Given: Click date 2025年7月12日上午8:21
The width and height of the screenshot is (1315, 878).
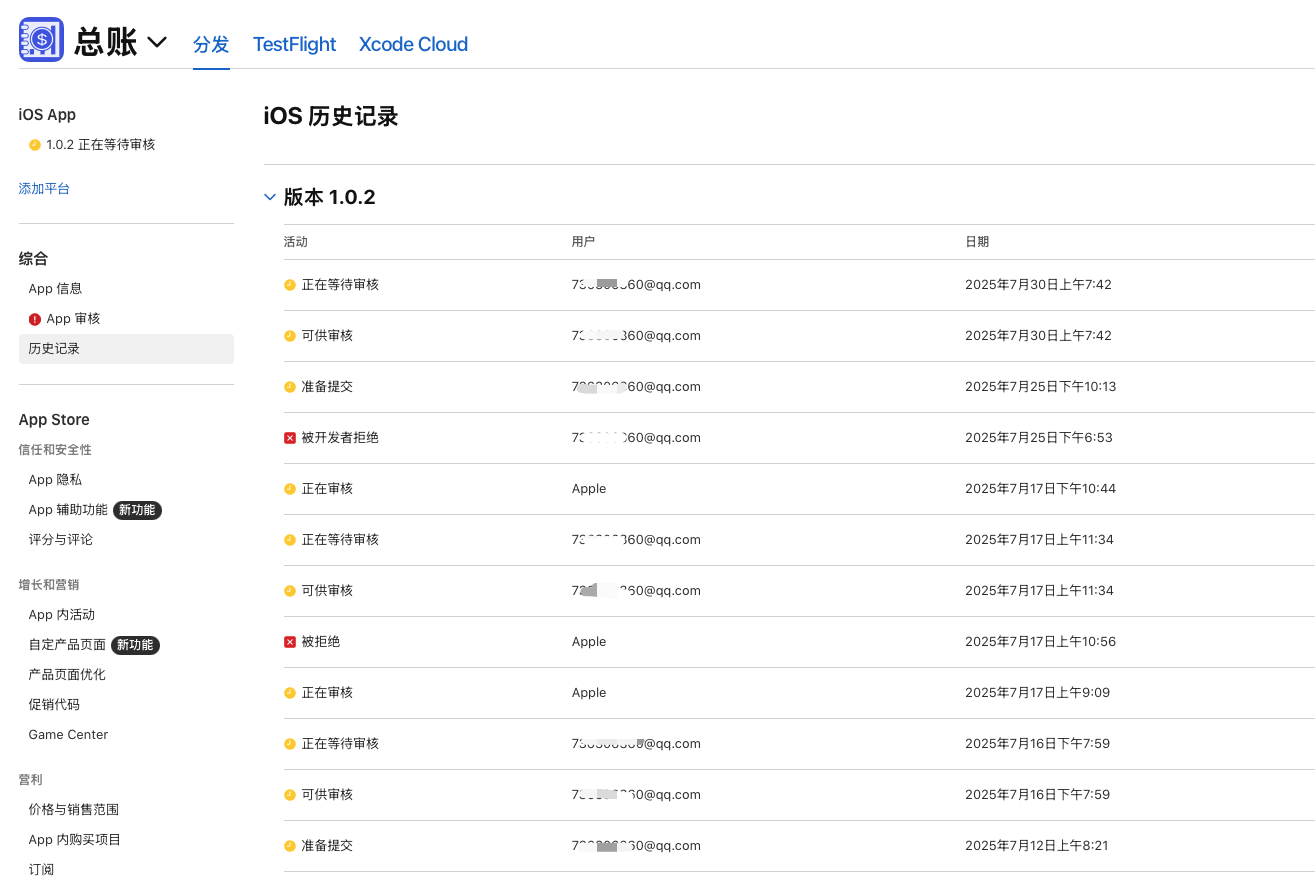Looking at the screenshot, I should [1036, 846].
